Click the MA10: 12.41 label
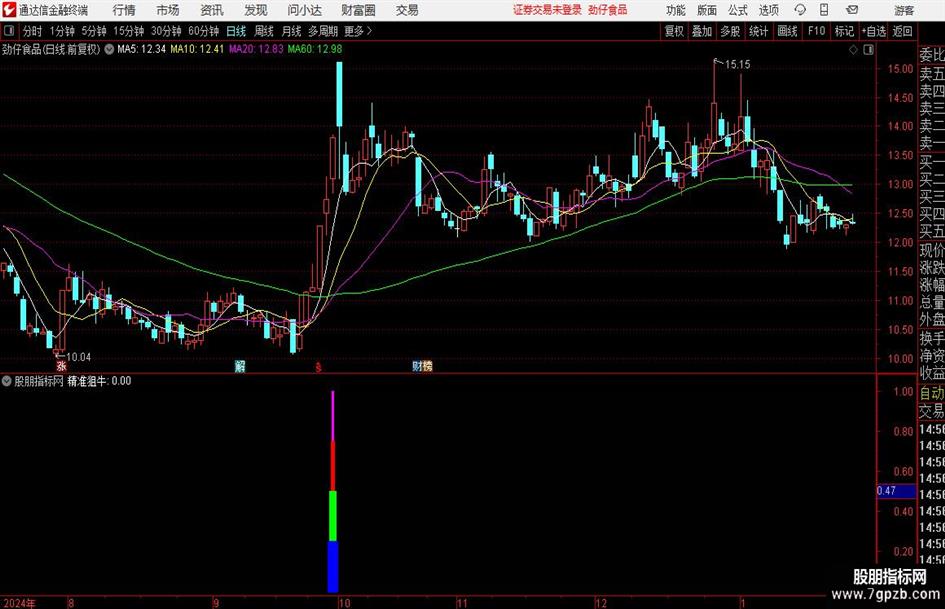The height and width of the screenshot is (609, 945). click(197, 49)
